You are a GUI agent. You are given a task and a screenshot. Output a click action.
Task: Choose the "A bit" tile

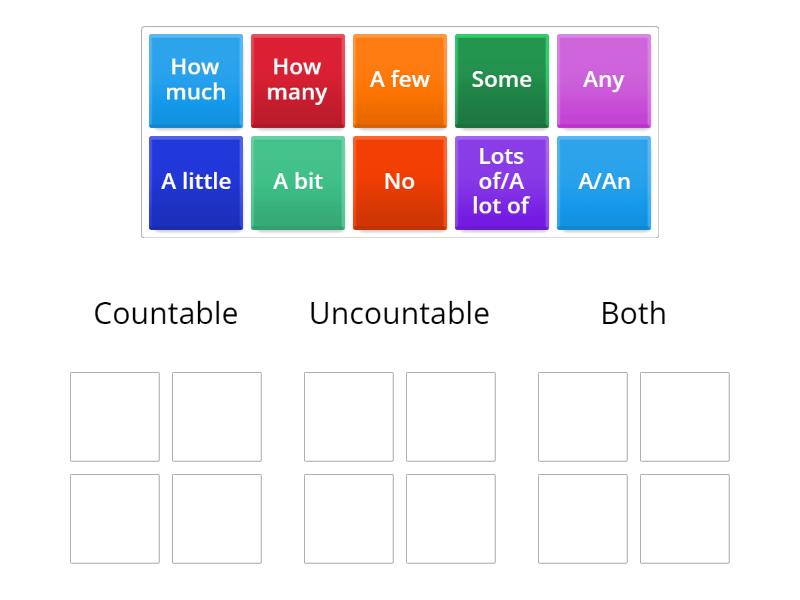[297, 182]
